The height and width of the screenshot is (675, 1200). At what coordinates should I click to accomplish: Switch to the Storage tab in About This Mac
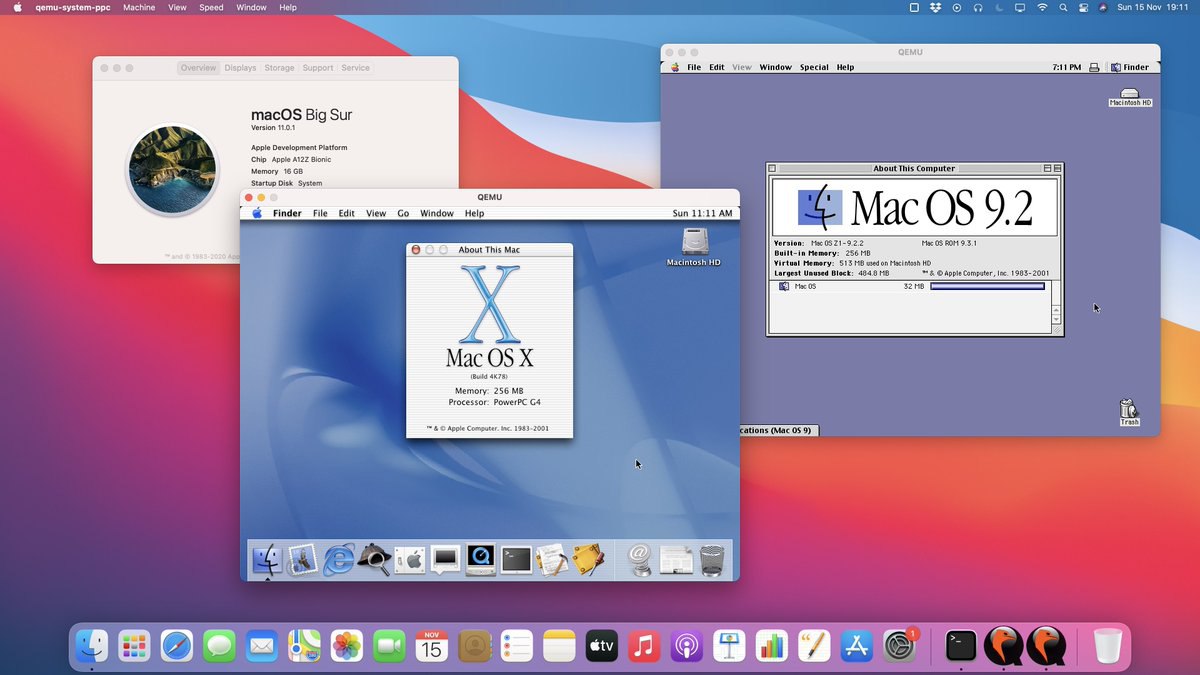(x=279, y=68)
